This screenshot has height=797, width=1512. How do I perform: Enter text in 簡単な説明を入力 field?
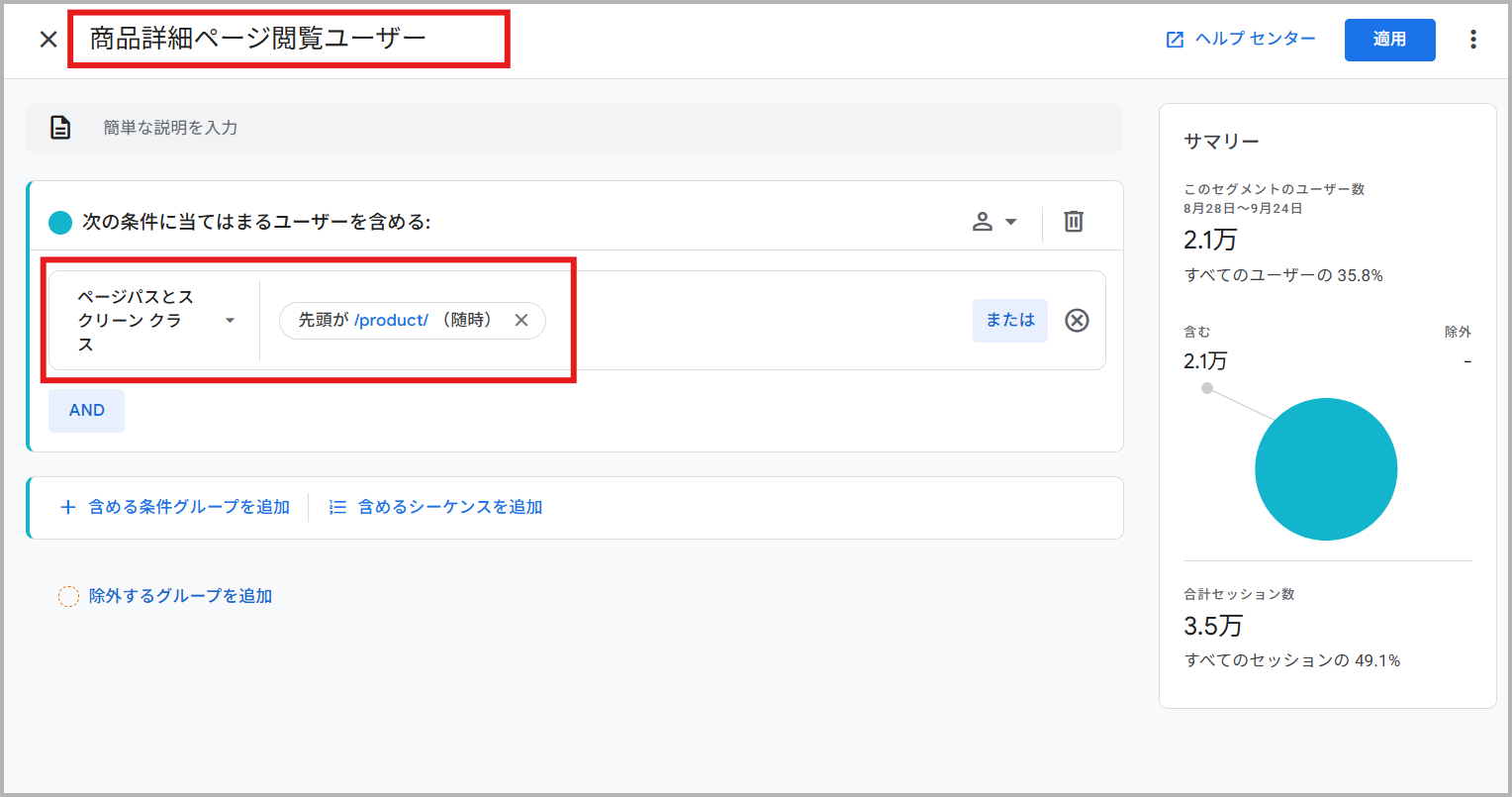click(594, 128)
